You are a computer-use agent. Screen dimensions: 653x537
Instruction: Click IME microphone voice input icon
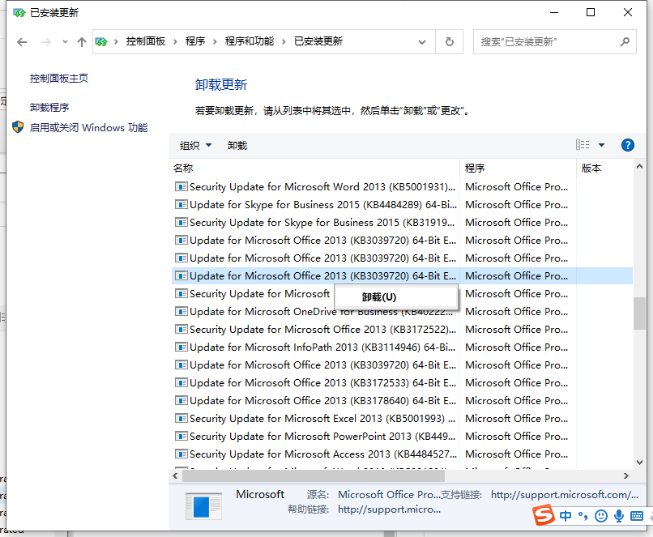619,516
